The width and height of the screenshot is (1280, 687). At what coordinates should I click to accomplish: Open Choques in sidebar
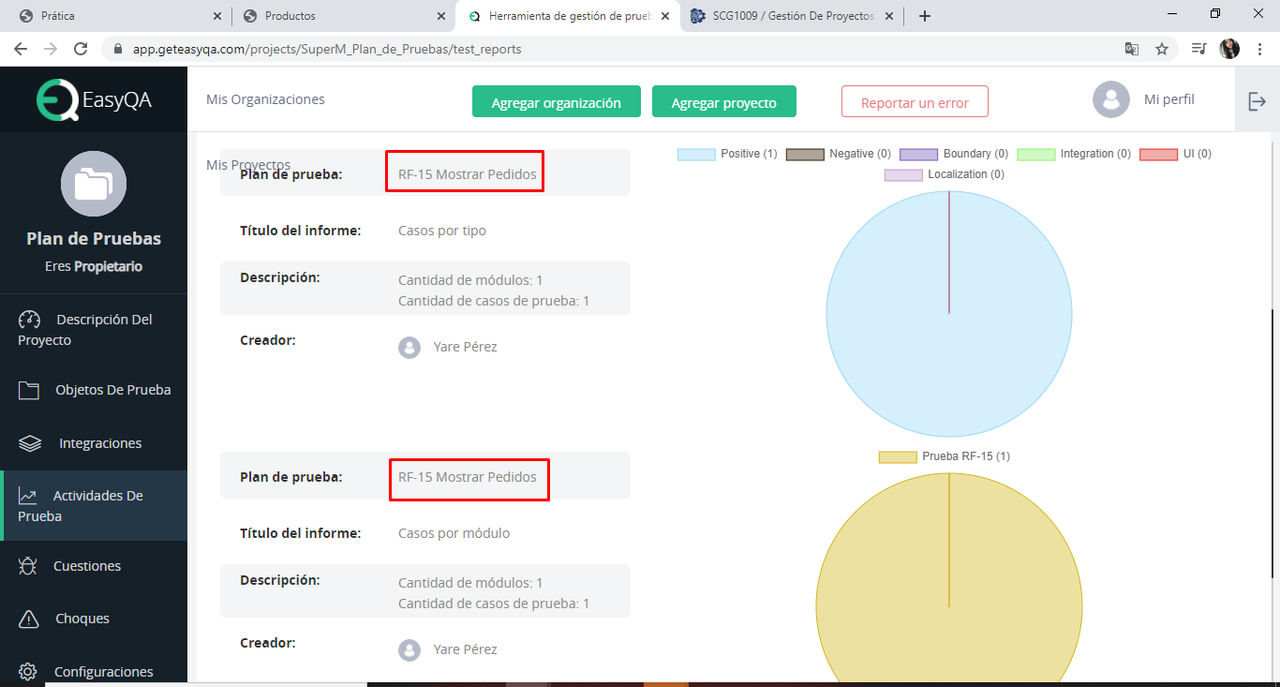pyautogui.click(x=93, y=619)
